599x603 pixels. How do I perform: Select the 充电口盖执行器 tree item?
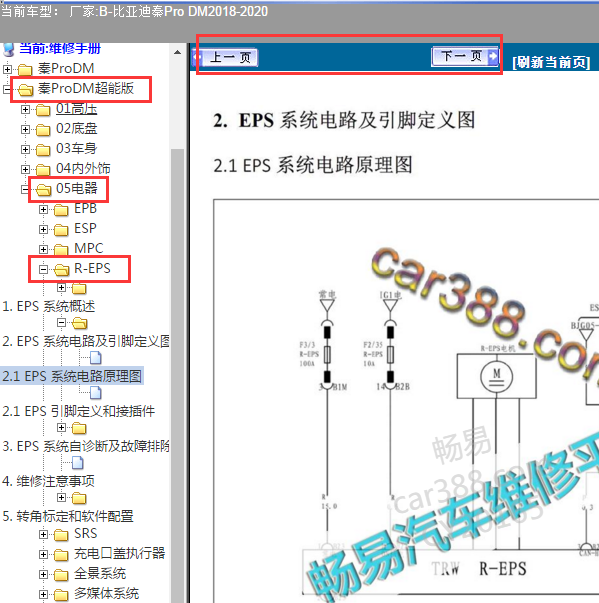pyautogui.click(x=120, y=554)
